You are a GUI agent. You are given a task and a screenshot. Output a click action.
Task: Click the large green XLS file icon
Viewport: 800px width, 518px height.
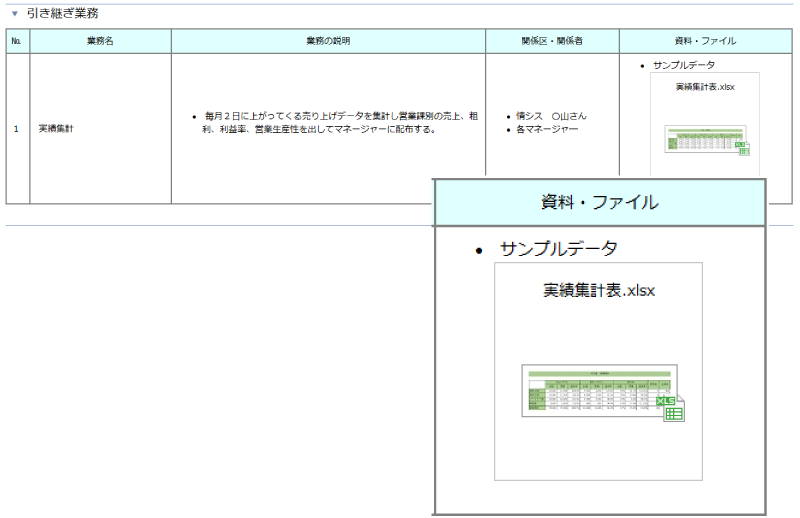[x=670, y=409]
